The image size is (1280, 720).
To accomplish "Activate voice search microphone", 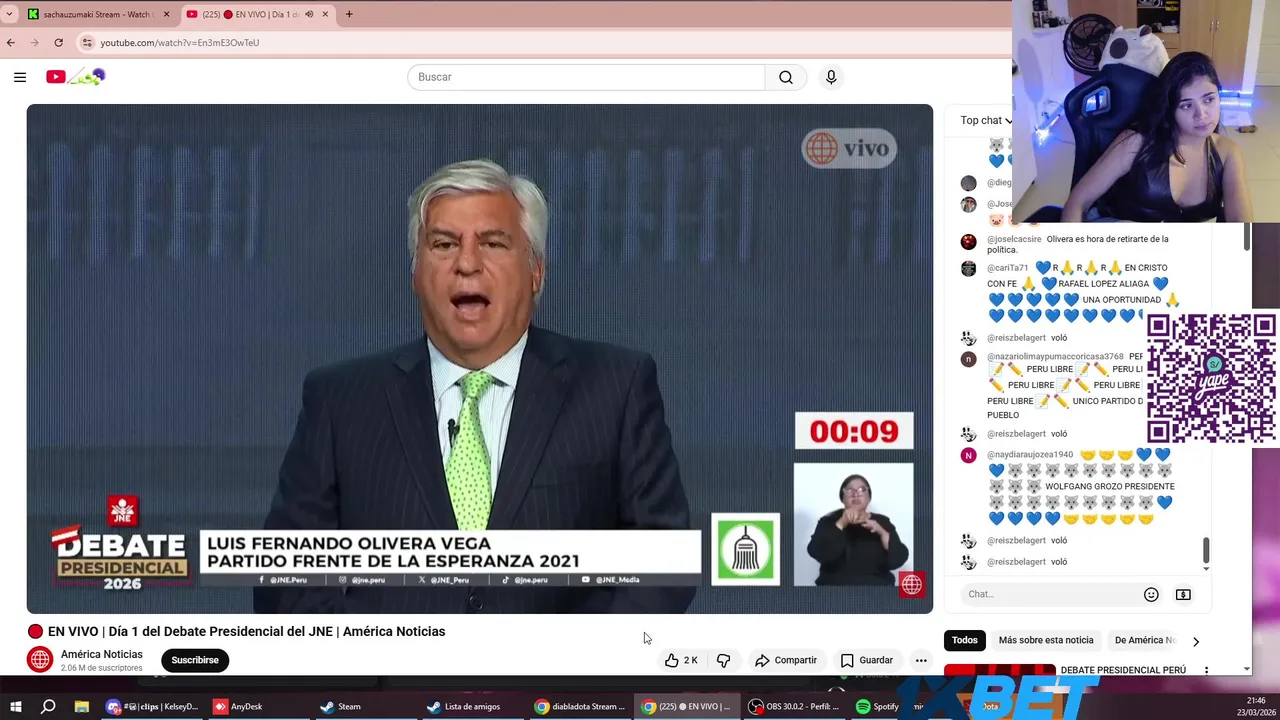I will 831,77.
